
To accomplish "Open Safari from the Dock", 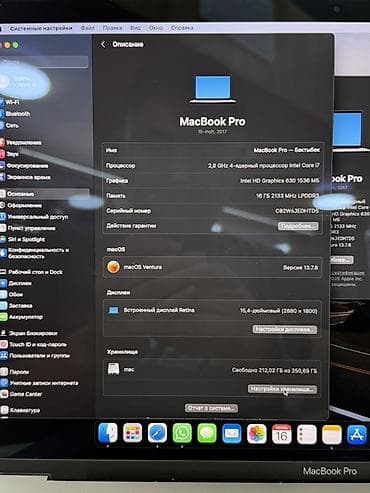I will (157, 433).
